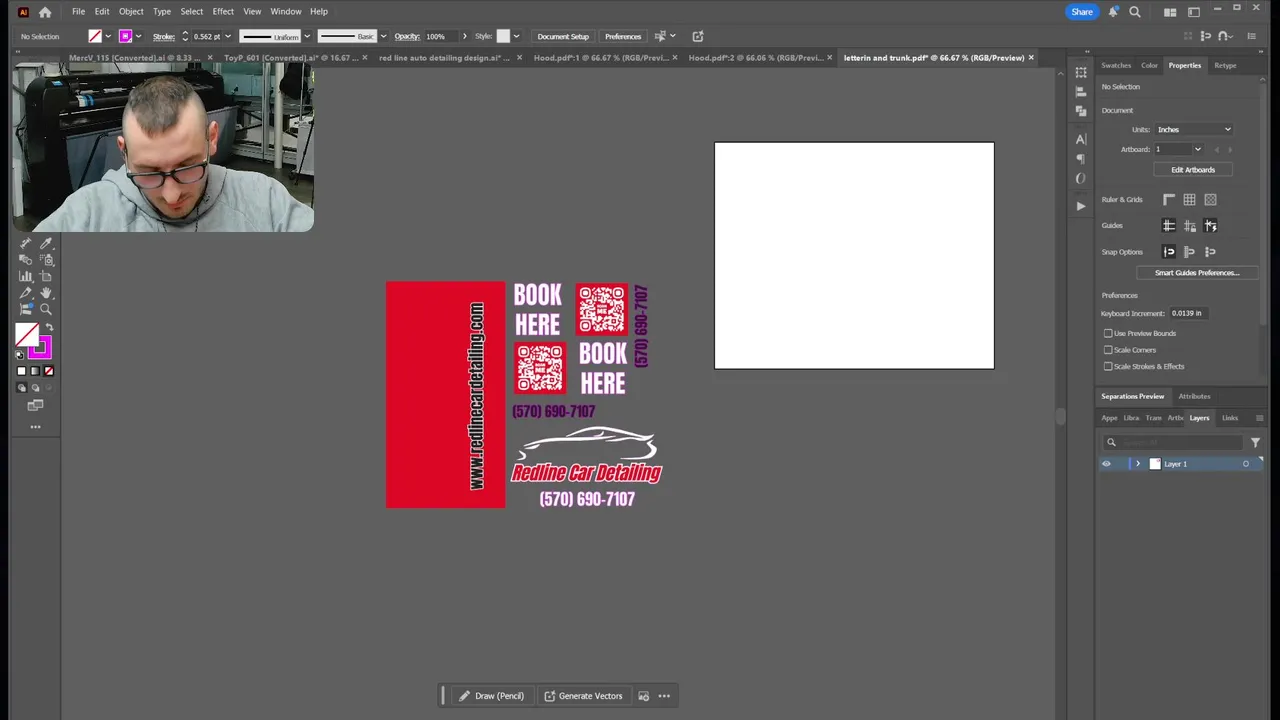Open the Object menu
The width and height of the screenshot is (1280, 720).
pos(131,12)
